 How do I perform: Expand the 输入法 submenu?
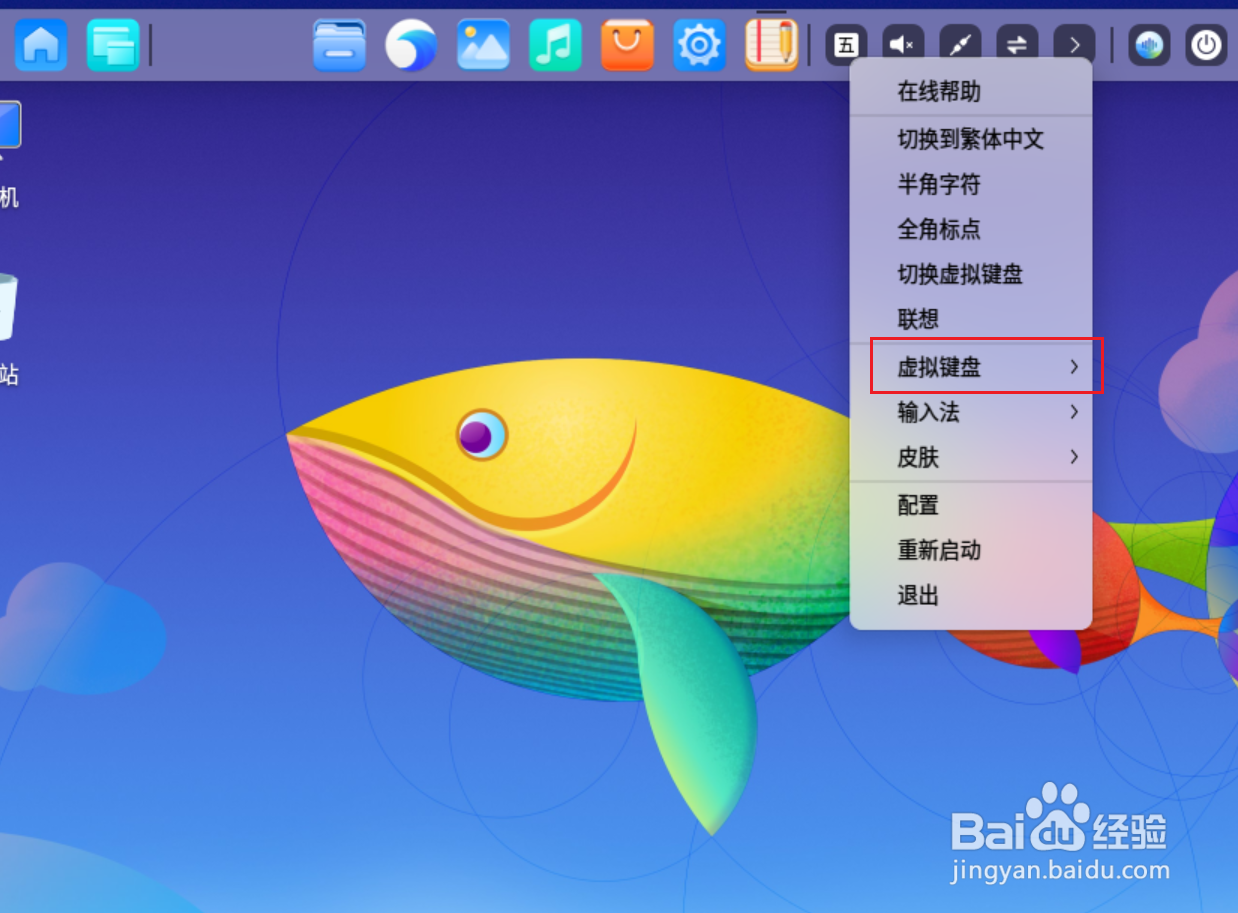[970, 412]
